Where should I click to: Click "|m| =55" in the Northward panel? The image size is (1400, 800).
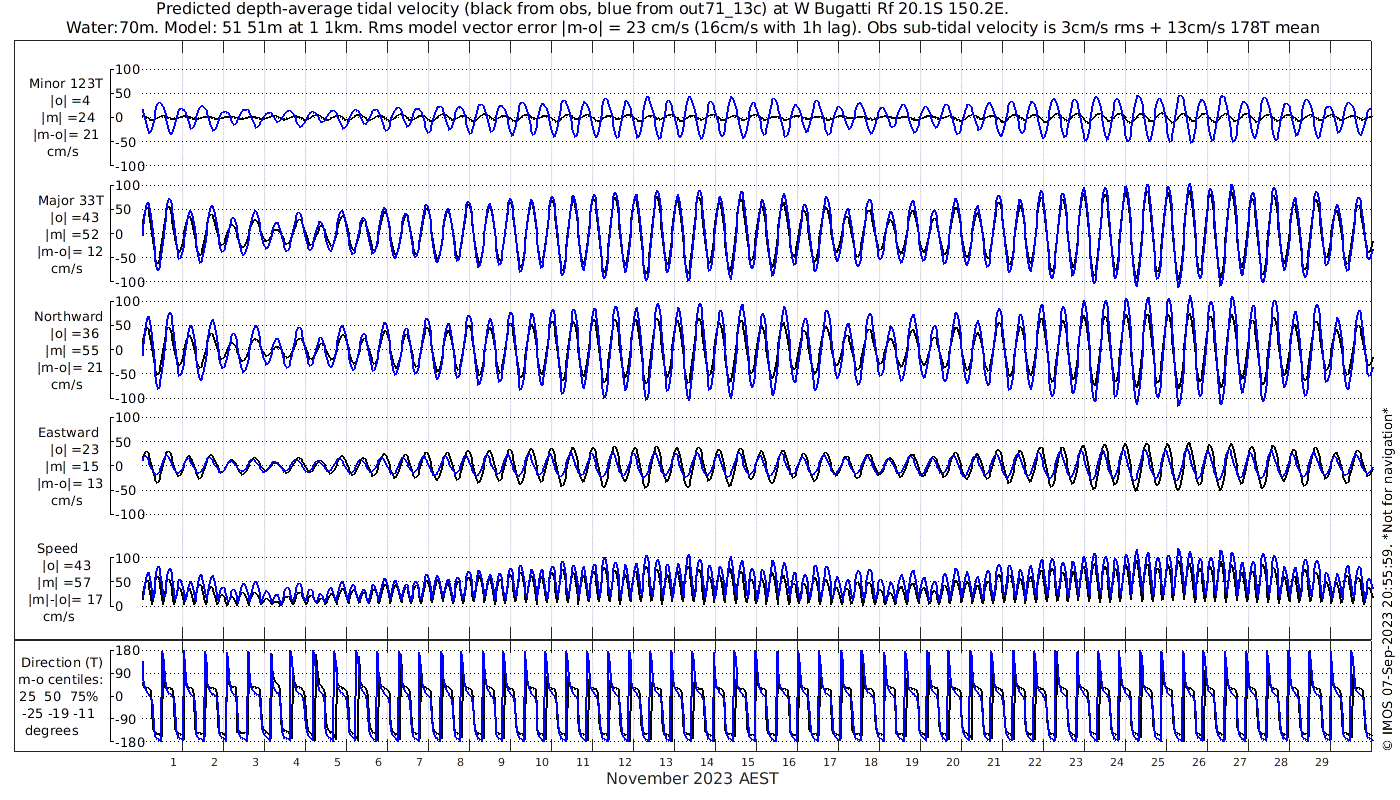coord(72,351)
